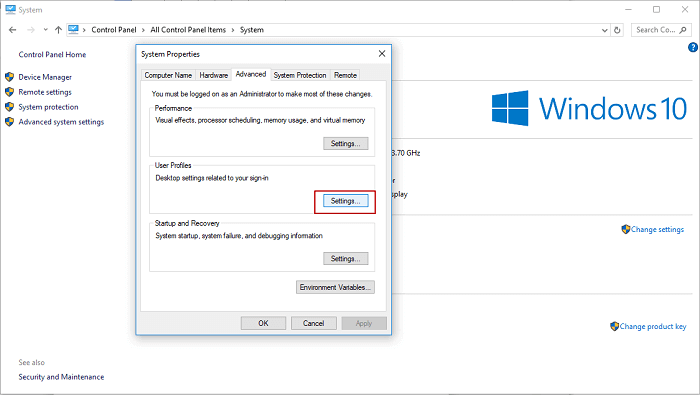The width and height of the screenshot is (700, 395).
Task: Click the shield icon beside Change settings
Action: (625, 229)
